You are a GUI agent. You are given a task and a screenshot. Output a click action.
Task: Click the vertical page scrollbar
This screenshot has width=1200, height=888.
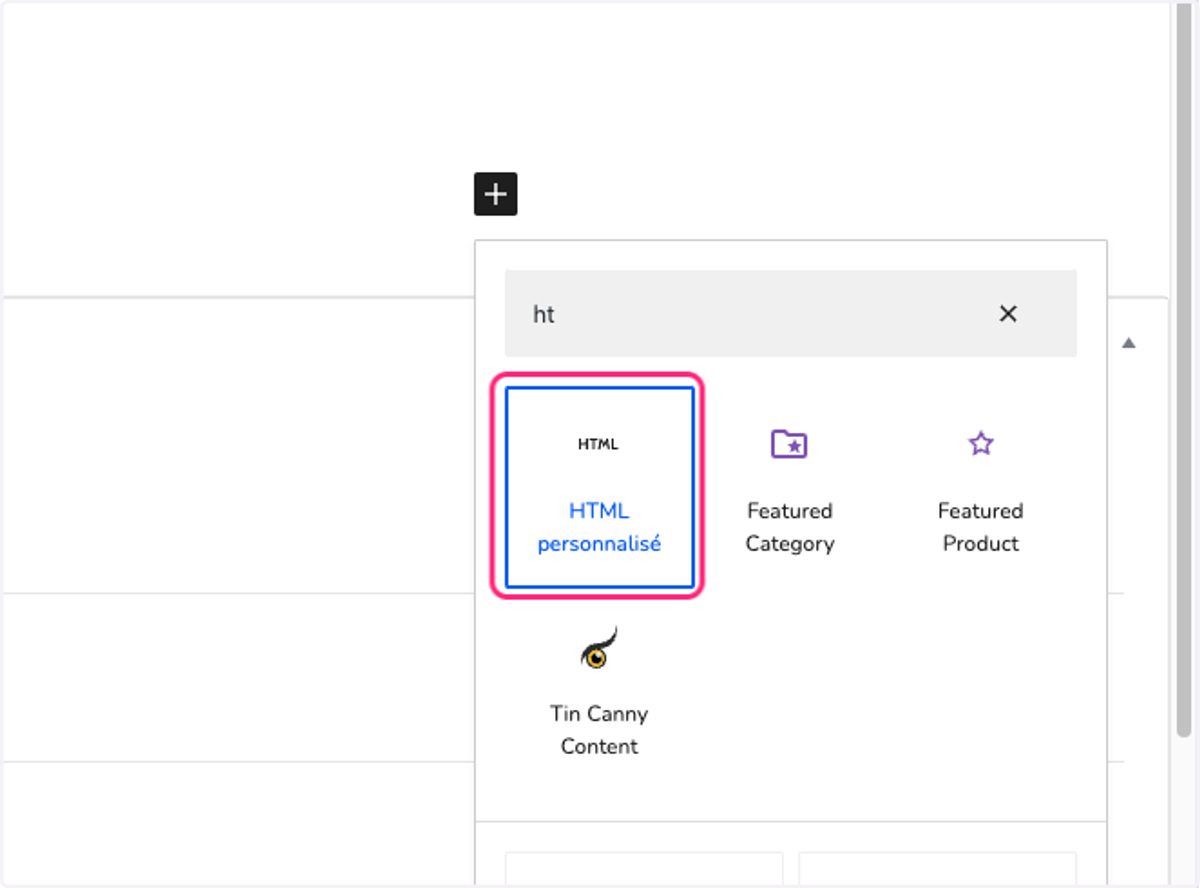(1182, 370)
